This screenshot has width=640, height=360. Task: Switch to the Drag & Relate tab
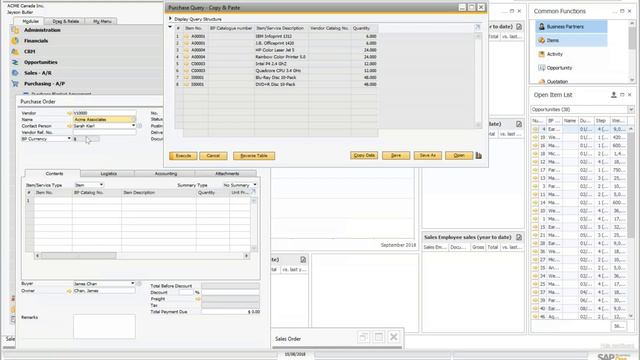(66, 21)
